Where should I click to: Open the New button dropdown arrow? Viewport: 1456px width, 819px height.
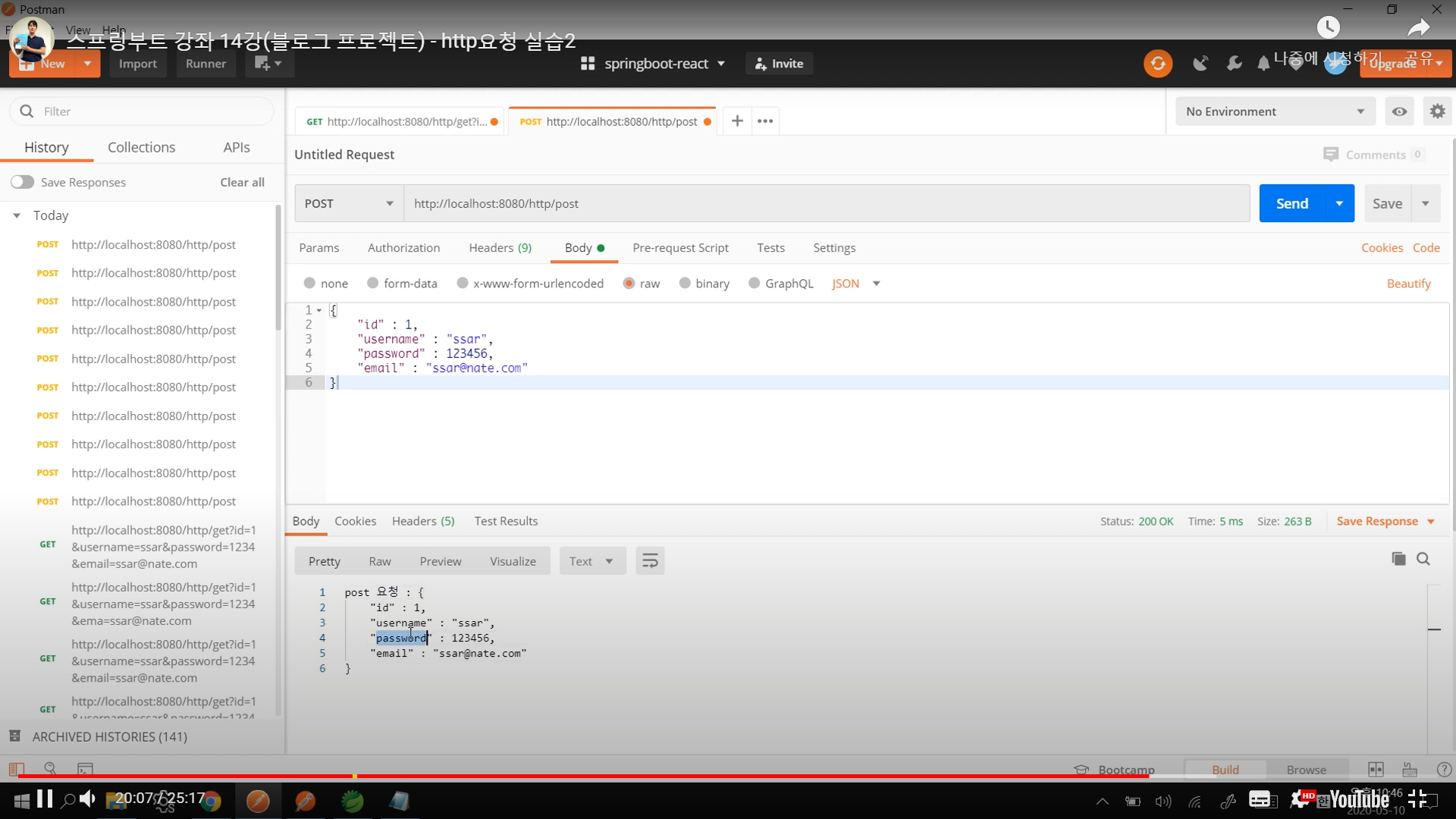(87, 64)
